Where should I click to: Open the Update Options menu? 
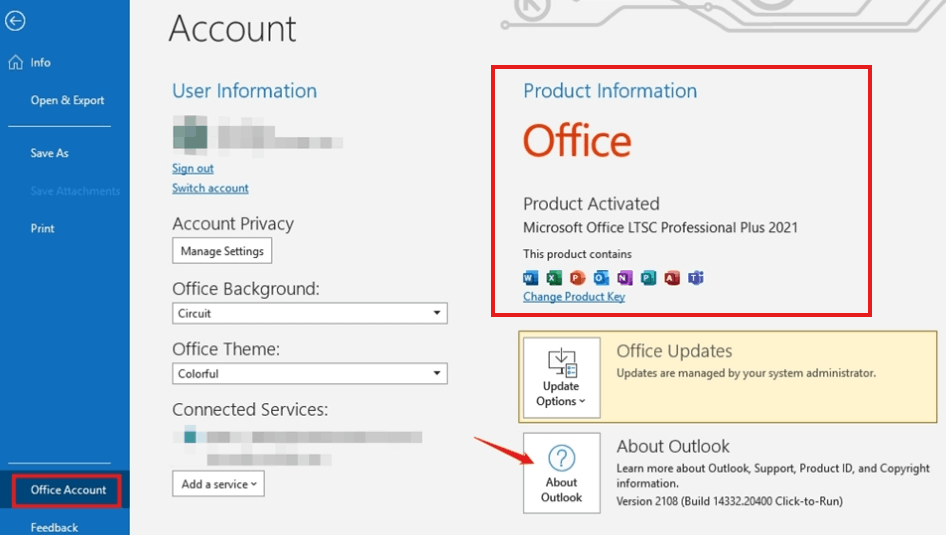point(561,378)
